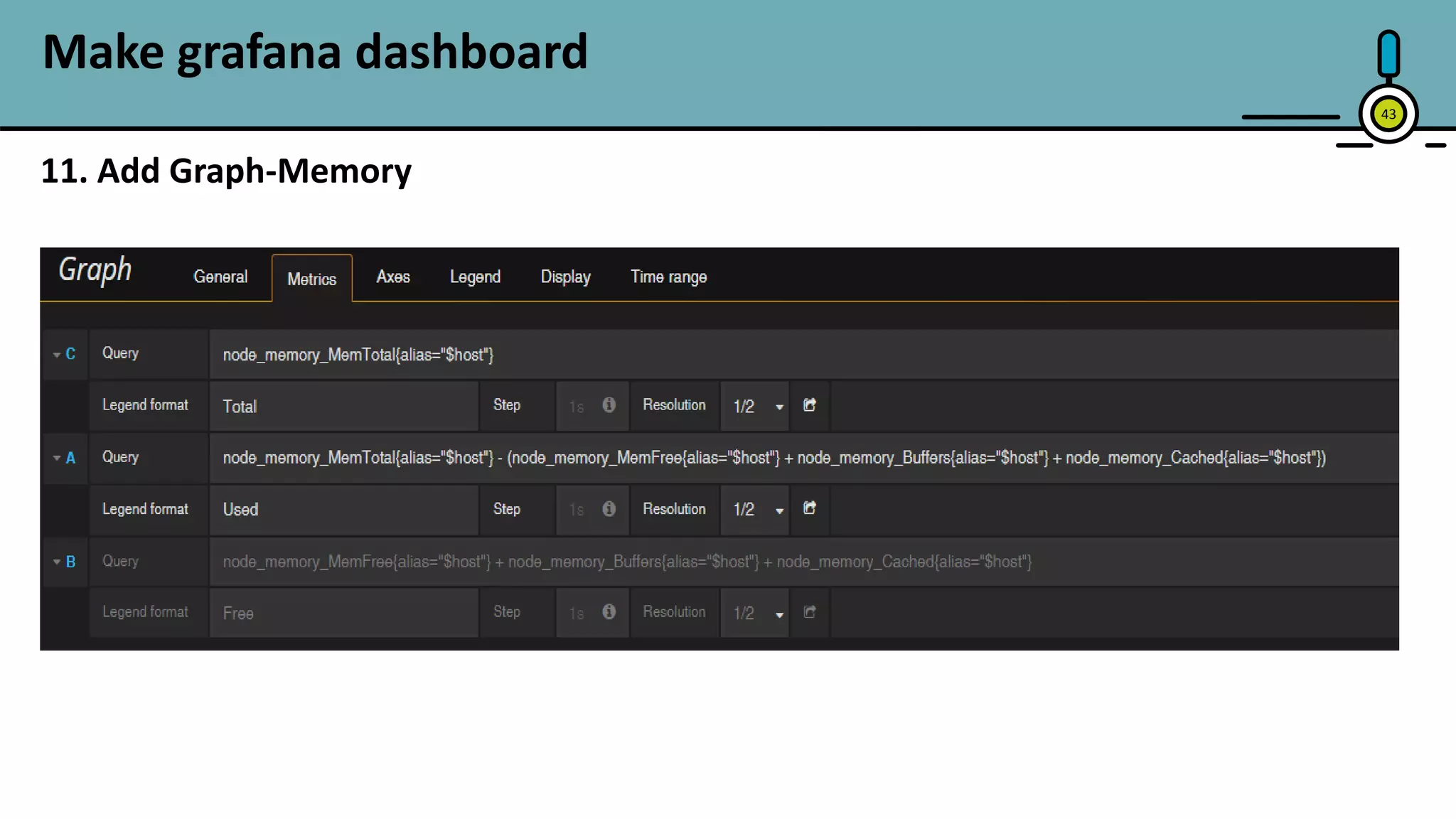Click the info icon in query C Step
Image resolution: width=1456 pixels, height=819 pixels.
coord(609,405)
